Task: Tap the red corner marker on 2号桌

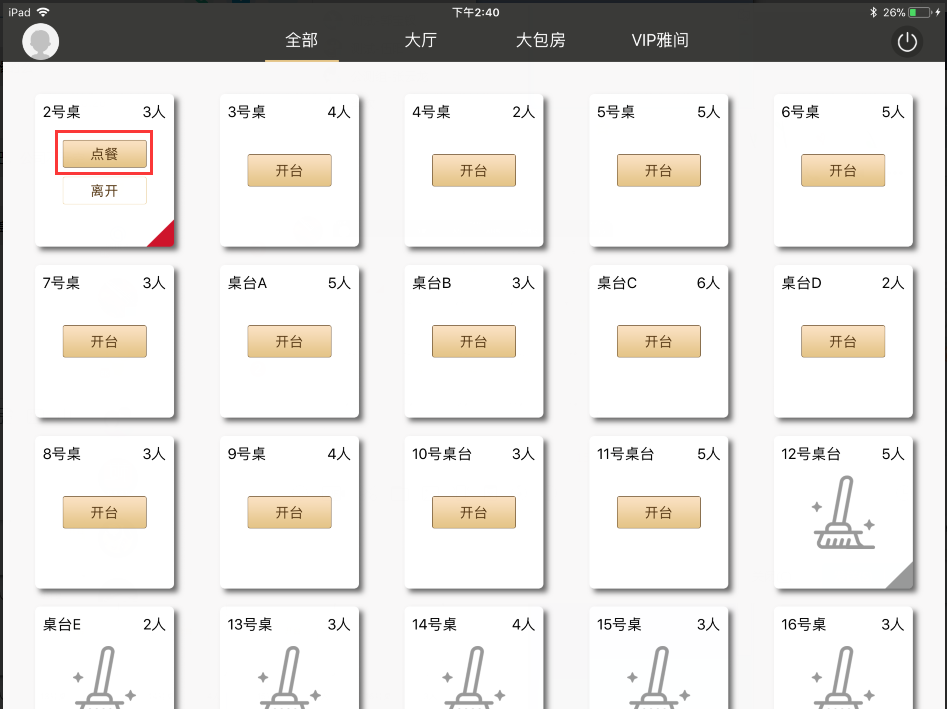Action: [165, 237]
